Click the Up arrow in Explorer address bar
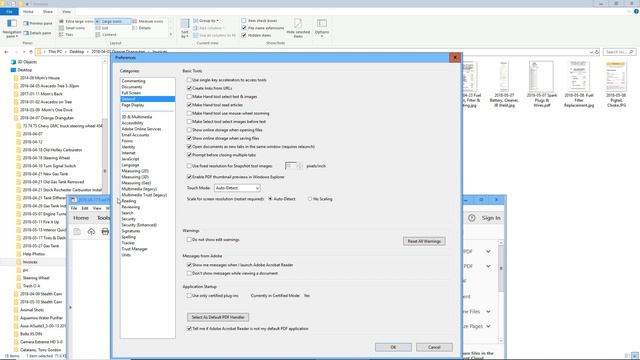 tap(31, 52)
